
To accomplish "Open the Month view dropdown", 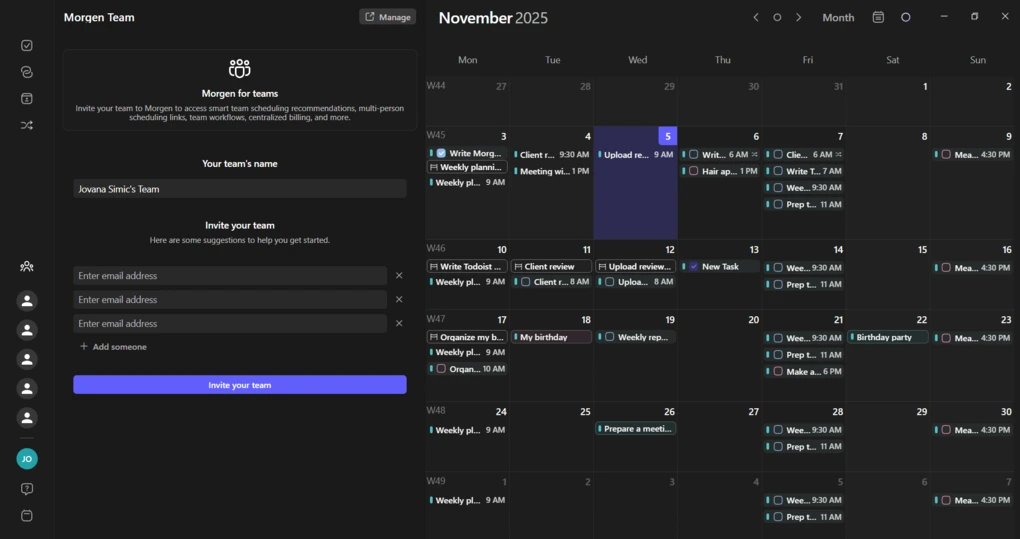I will (x=838, y=17).
